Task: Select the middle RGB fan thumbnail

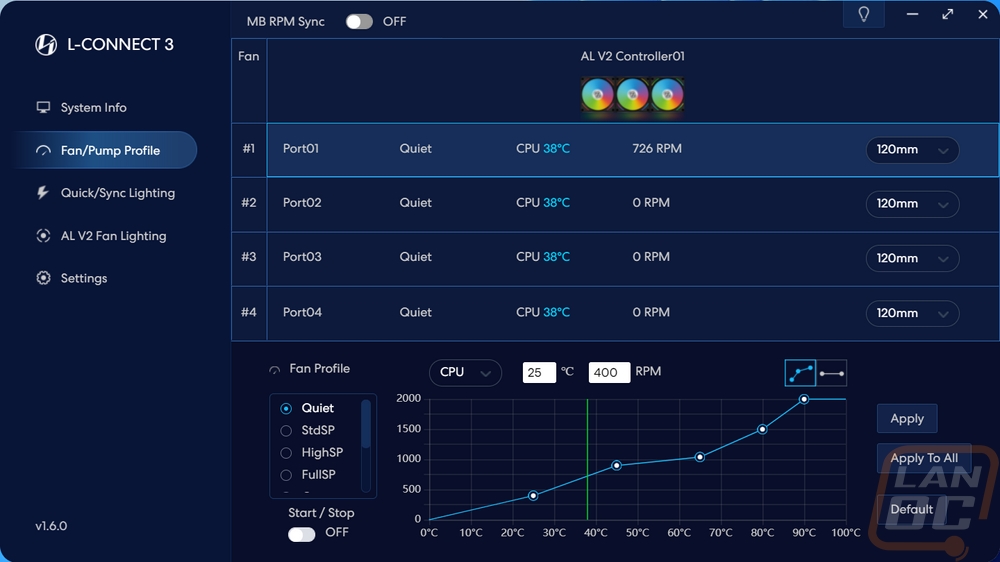Action: click(633, 94)
